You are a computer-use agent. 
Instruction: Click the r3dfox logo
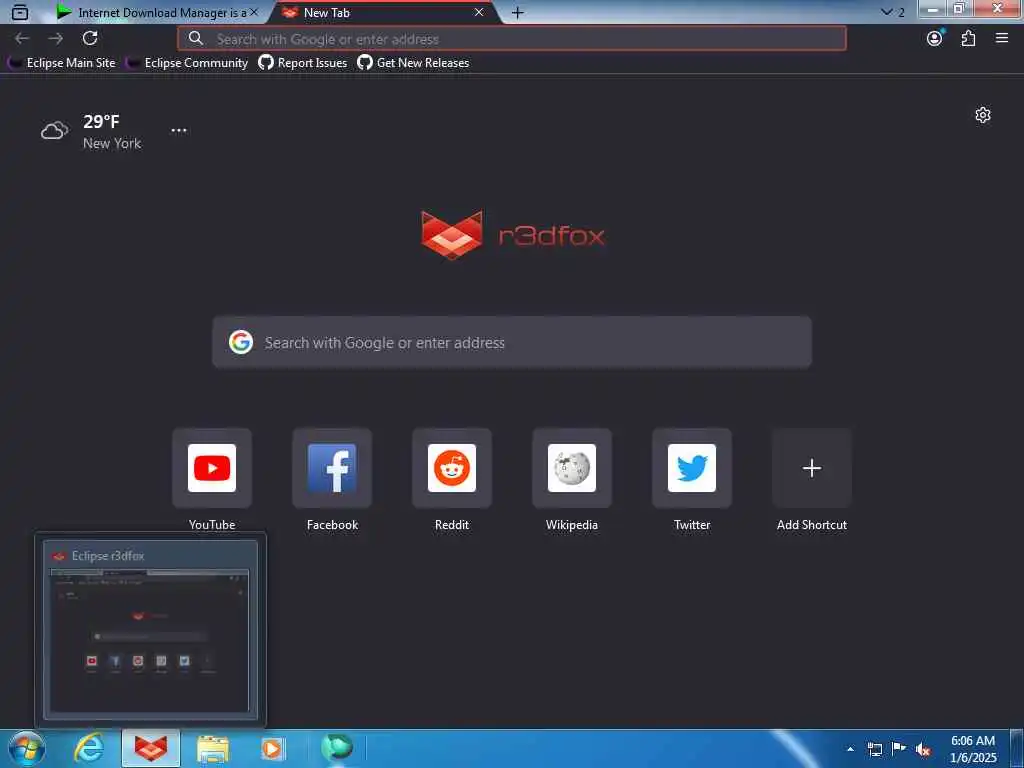coord(513,235)
